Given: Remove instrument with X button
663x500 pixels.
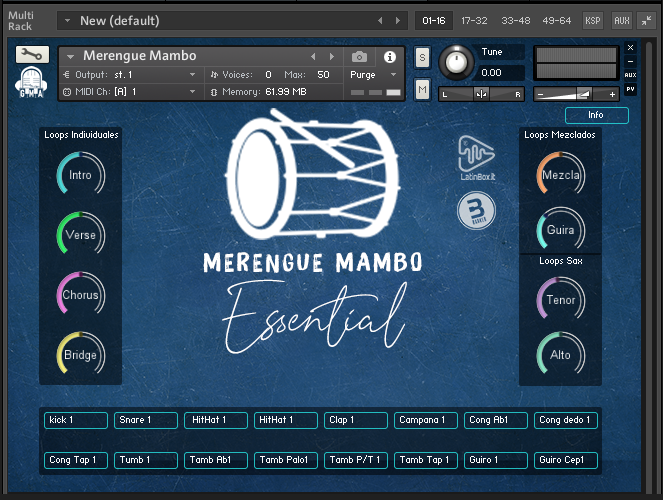Looking at the screenshot, I should click(x=630, y=48).
